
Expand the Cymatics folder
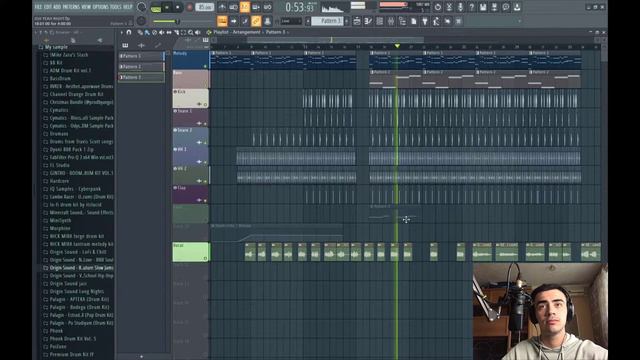tap(59, 110)
